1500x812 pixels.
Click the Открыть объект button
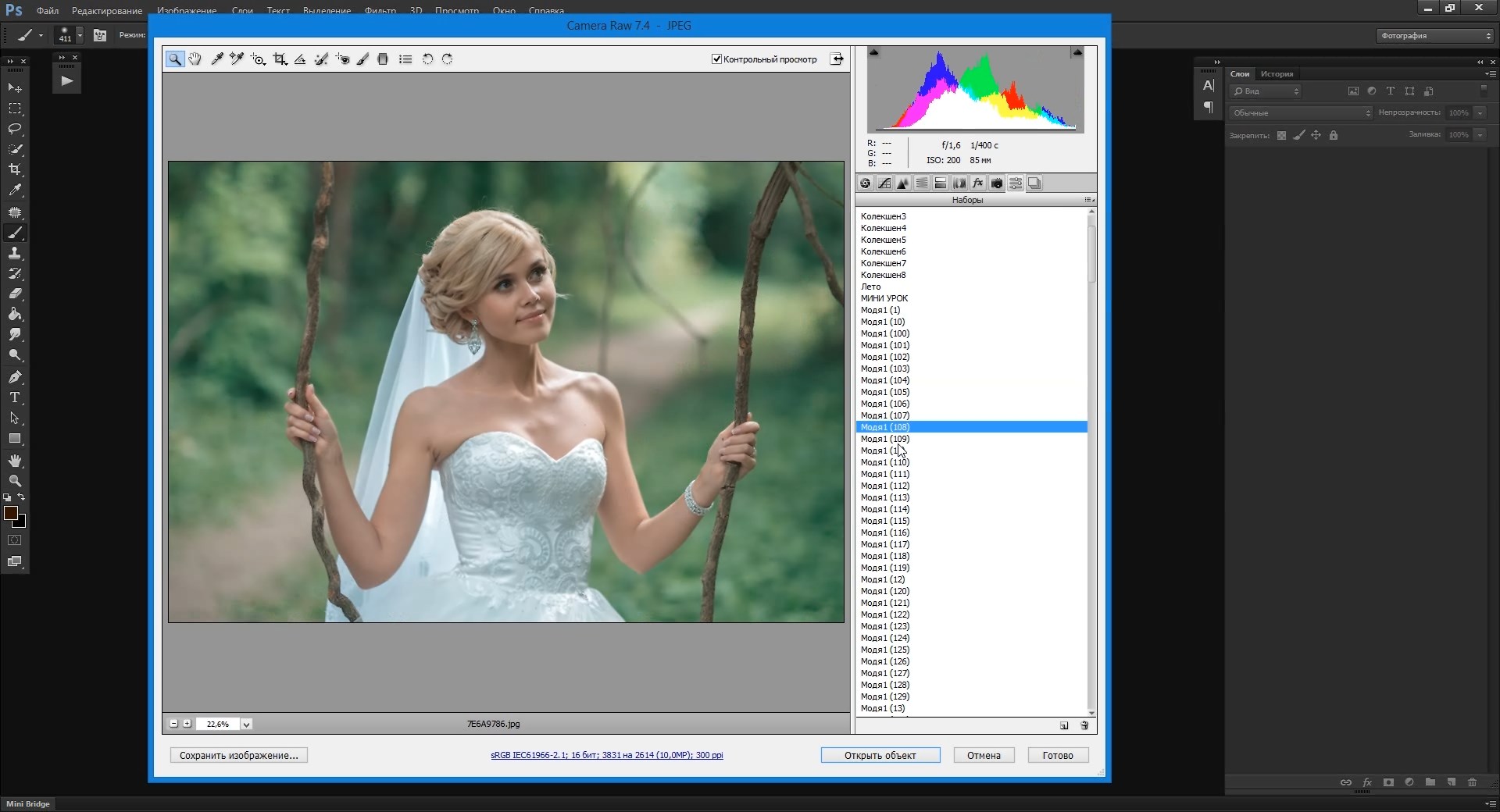[x=880, y=756]
